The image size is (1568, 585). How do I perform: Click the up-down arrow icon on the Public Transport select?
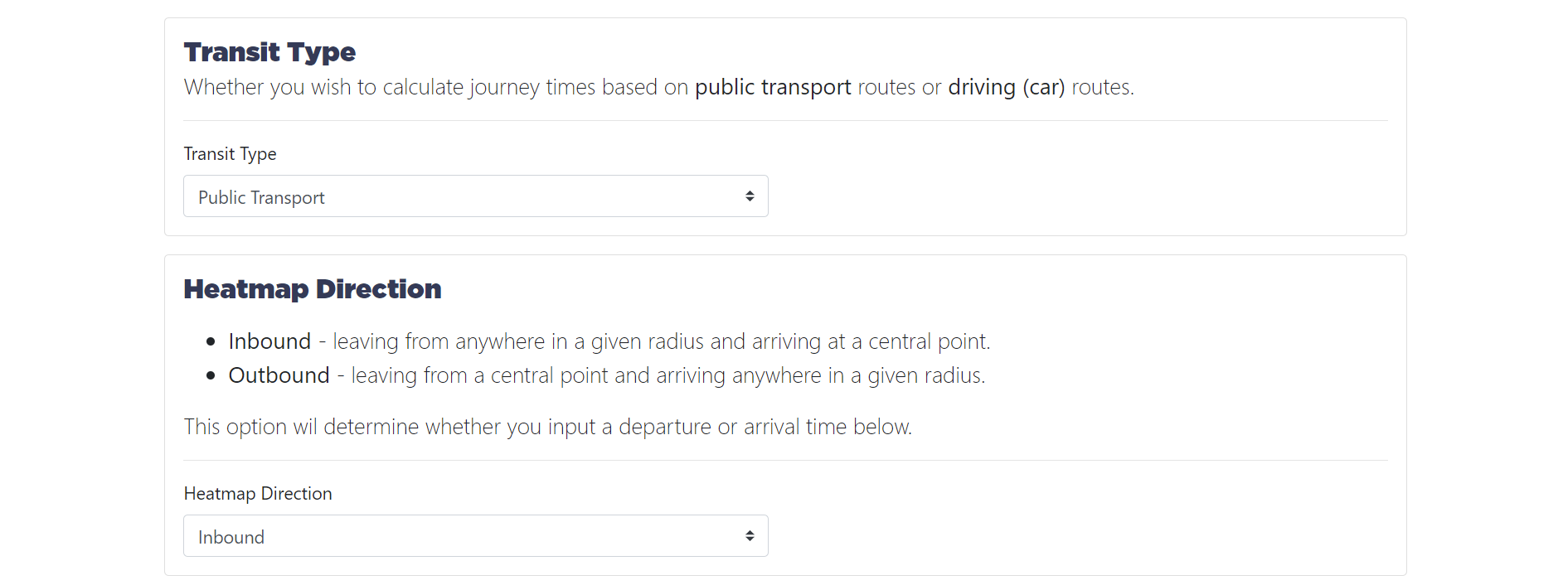pyautogui.click(x=750, y=196)
